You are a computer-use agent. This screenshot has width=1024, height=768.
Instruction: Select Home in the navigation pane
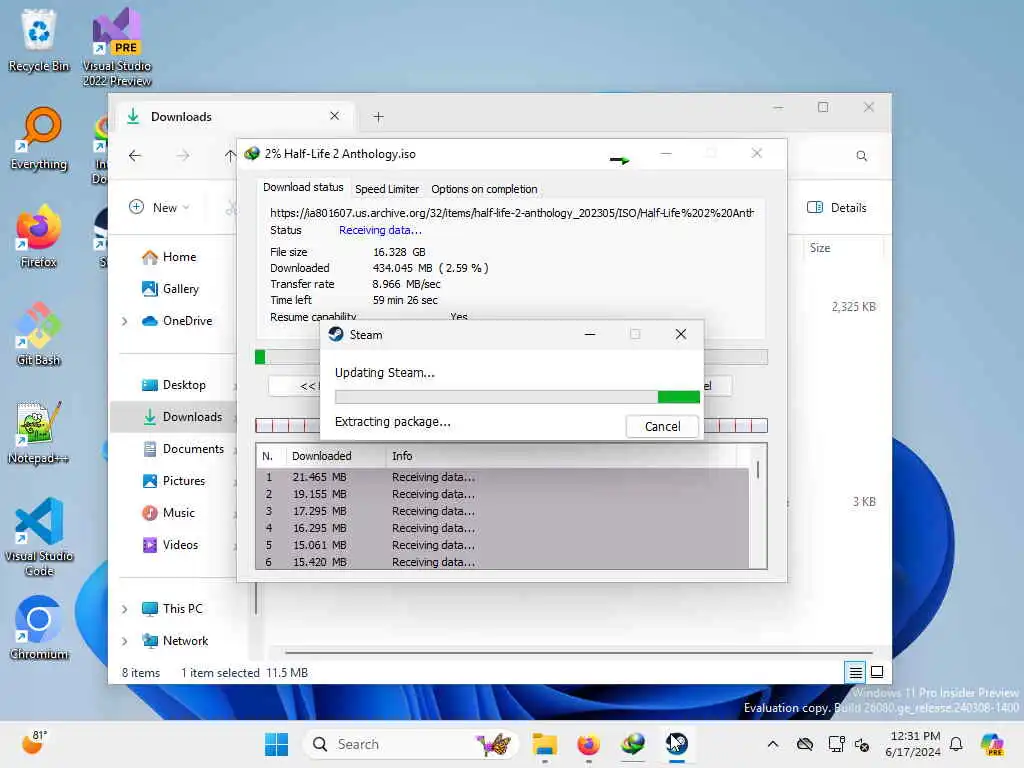coord(169,257)
